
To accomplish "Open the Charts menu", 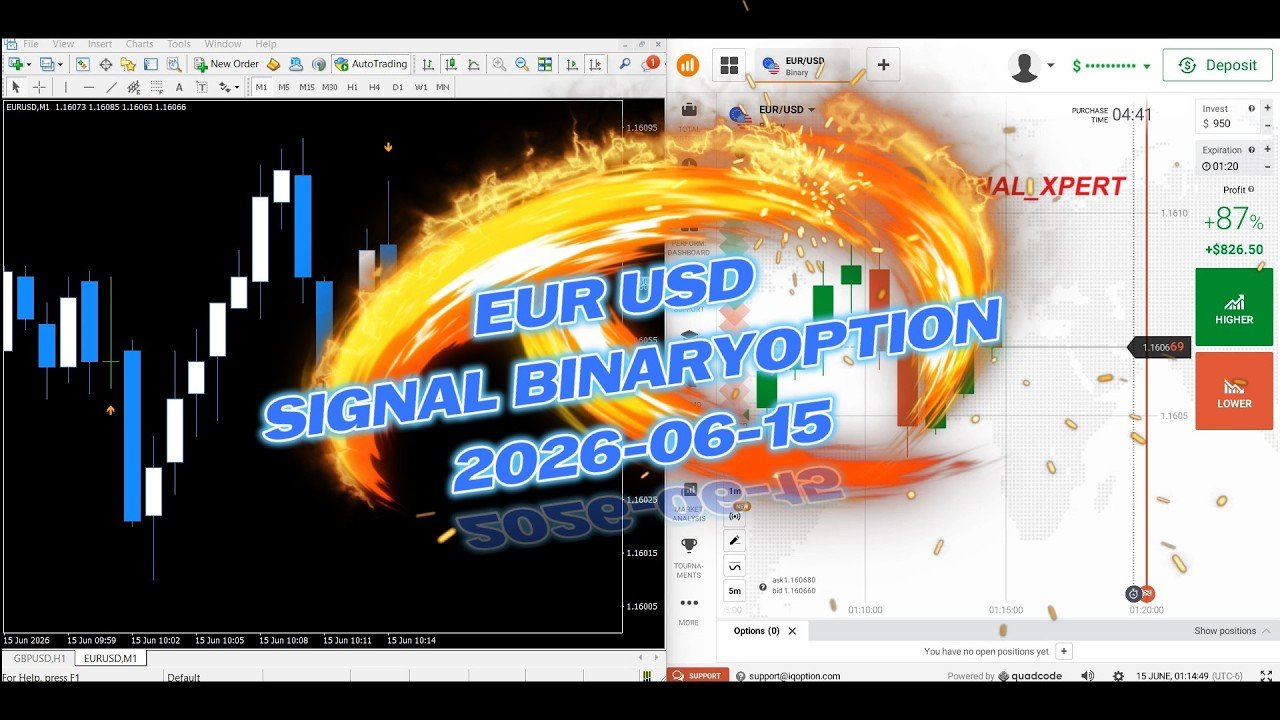I will 140,44.
